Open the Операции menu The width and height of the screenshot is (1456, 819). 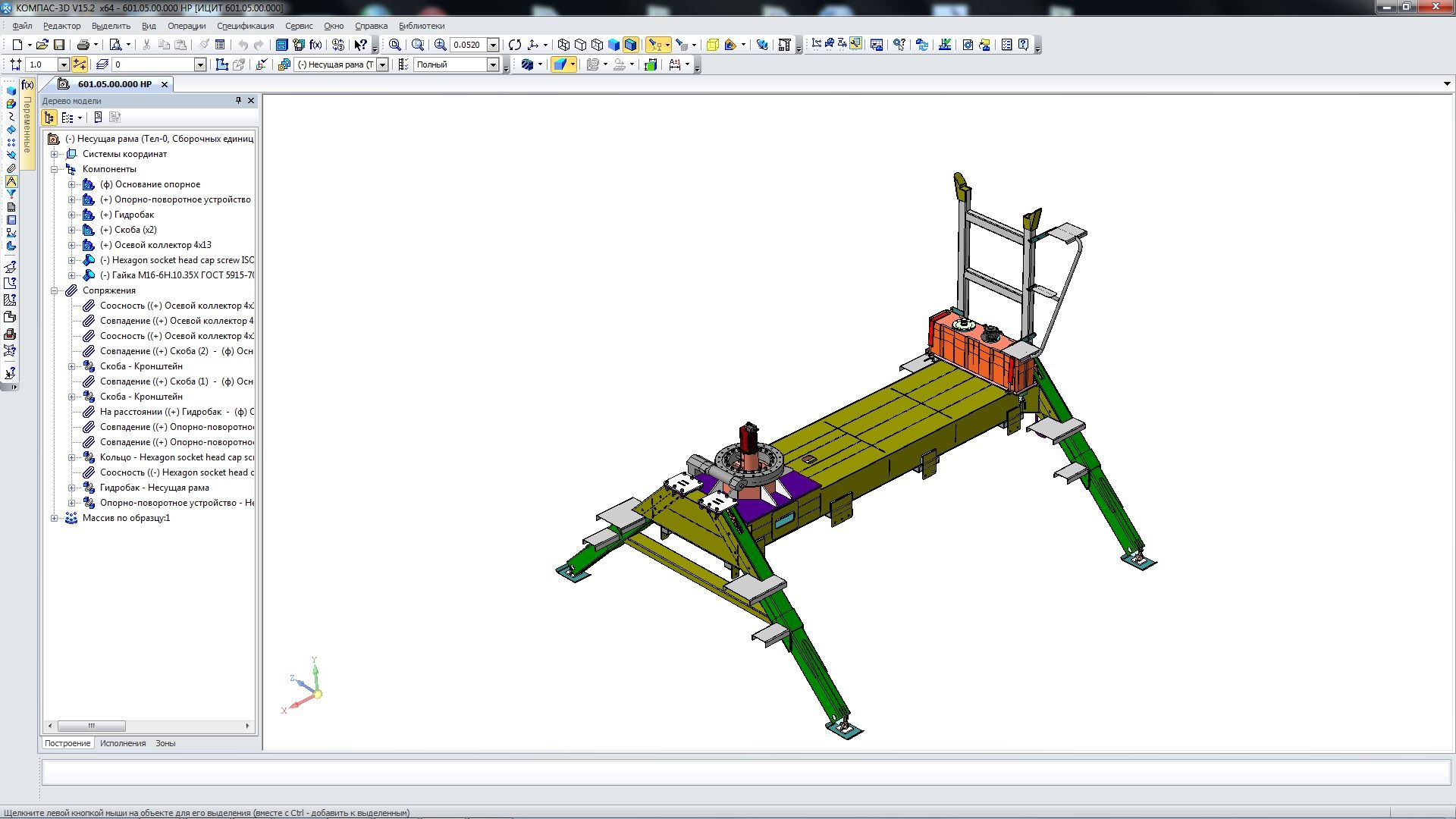point(186,26)
